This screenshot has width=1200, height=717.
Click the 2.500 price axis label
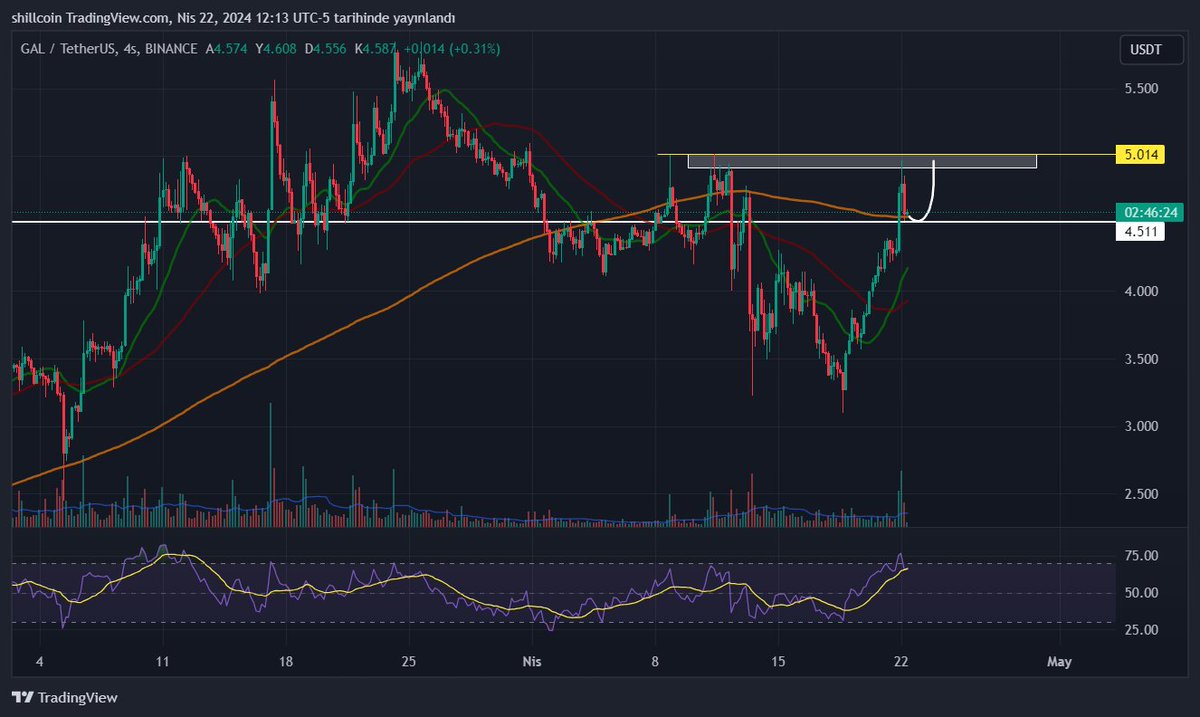click(1141, 495)
